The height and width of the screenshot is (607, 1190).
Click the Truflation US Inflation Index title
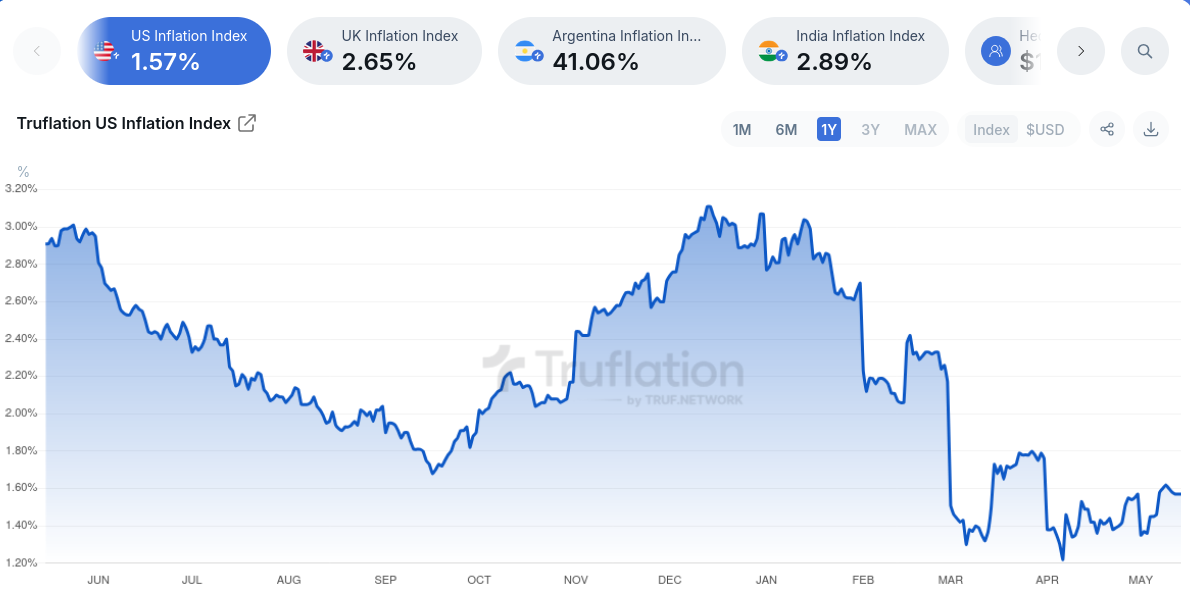(123, 124)
